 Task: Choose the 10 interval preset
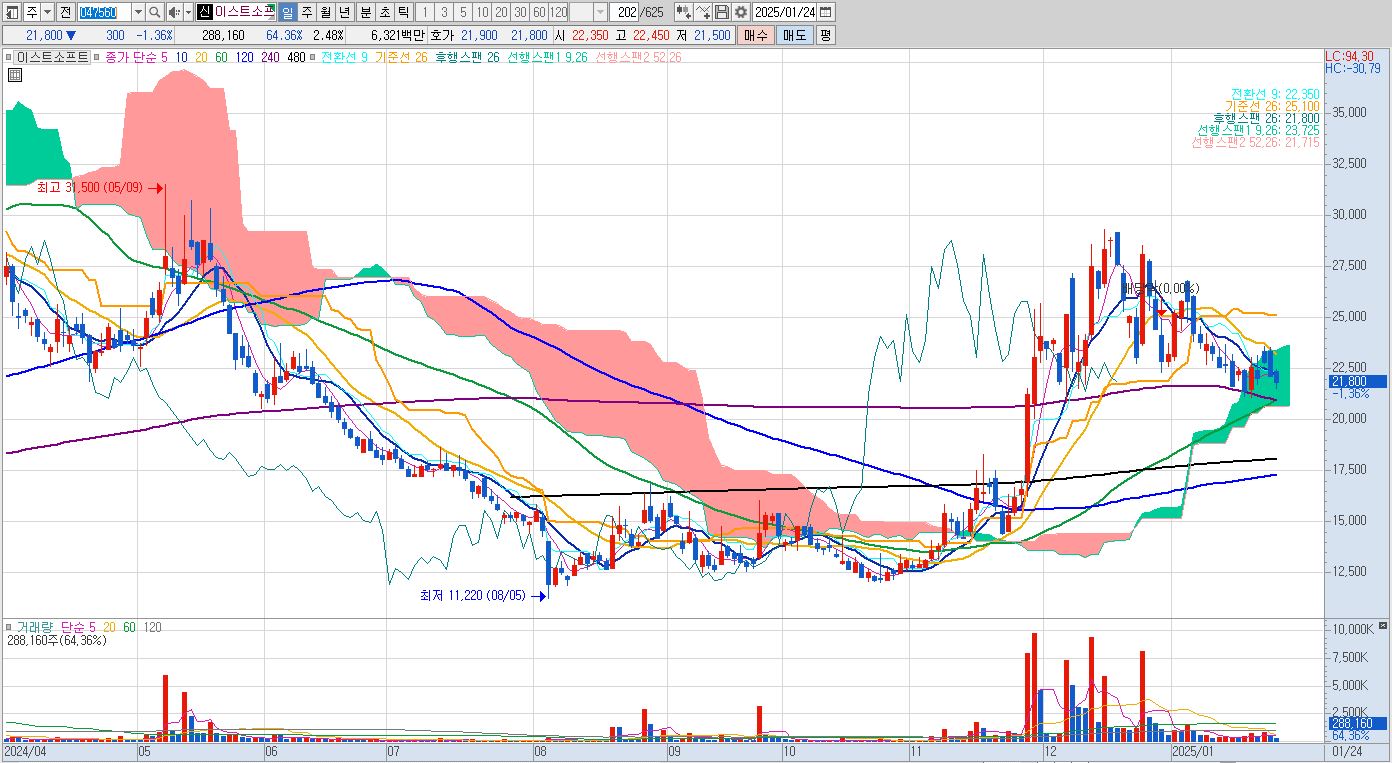coord(482,12)
